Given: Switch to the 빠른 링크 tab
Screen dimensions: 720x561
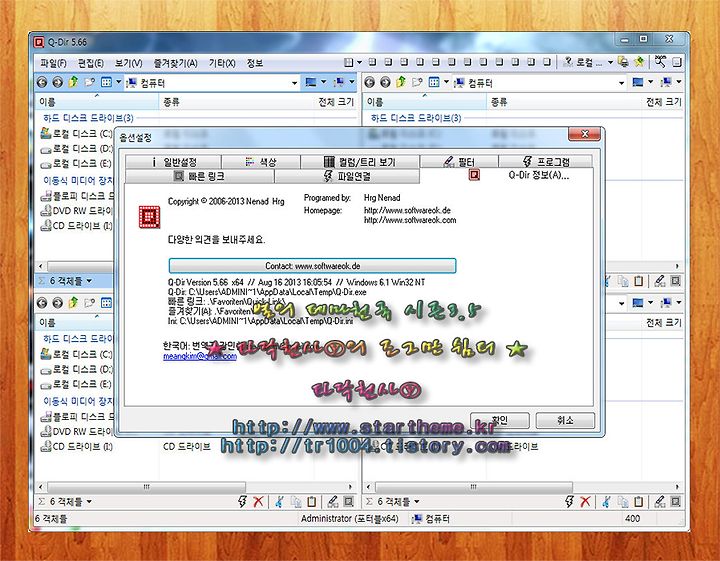Looking at the screenshot, I should click(x=199, y=176).
